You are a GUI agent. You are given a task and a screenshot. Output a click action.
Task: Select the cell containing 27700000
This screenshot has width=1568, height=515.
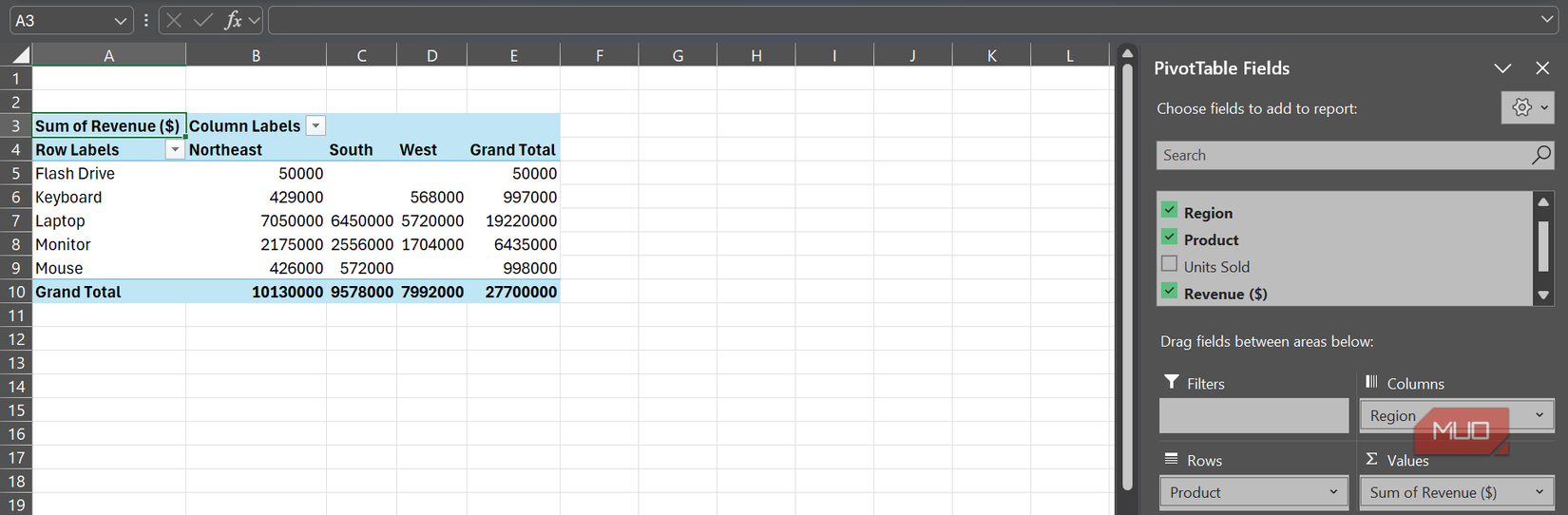coord(513,292)
